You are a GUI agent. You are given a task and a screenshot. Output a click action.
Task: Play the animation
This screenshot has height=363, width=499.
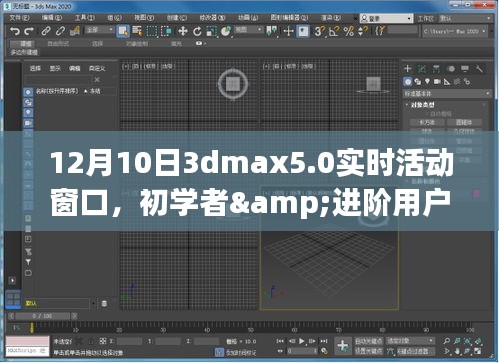(302, 341)
